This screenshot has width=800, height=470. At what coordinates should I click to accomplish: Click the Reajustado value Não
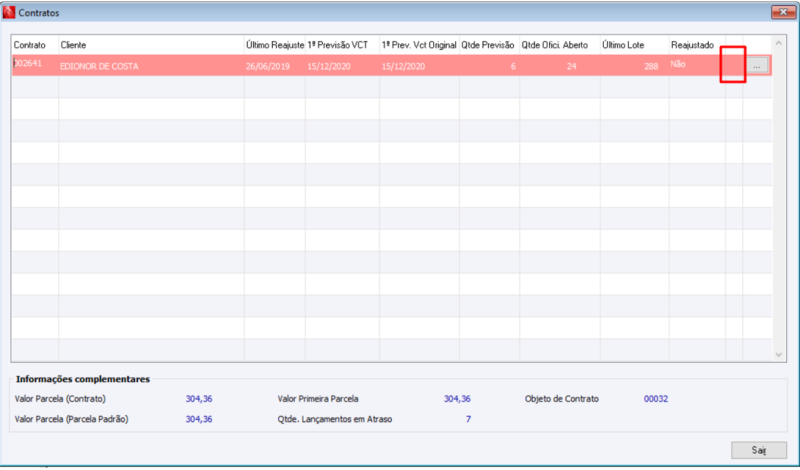click(679, 64)
